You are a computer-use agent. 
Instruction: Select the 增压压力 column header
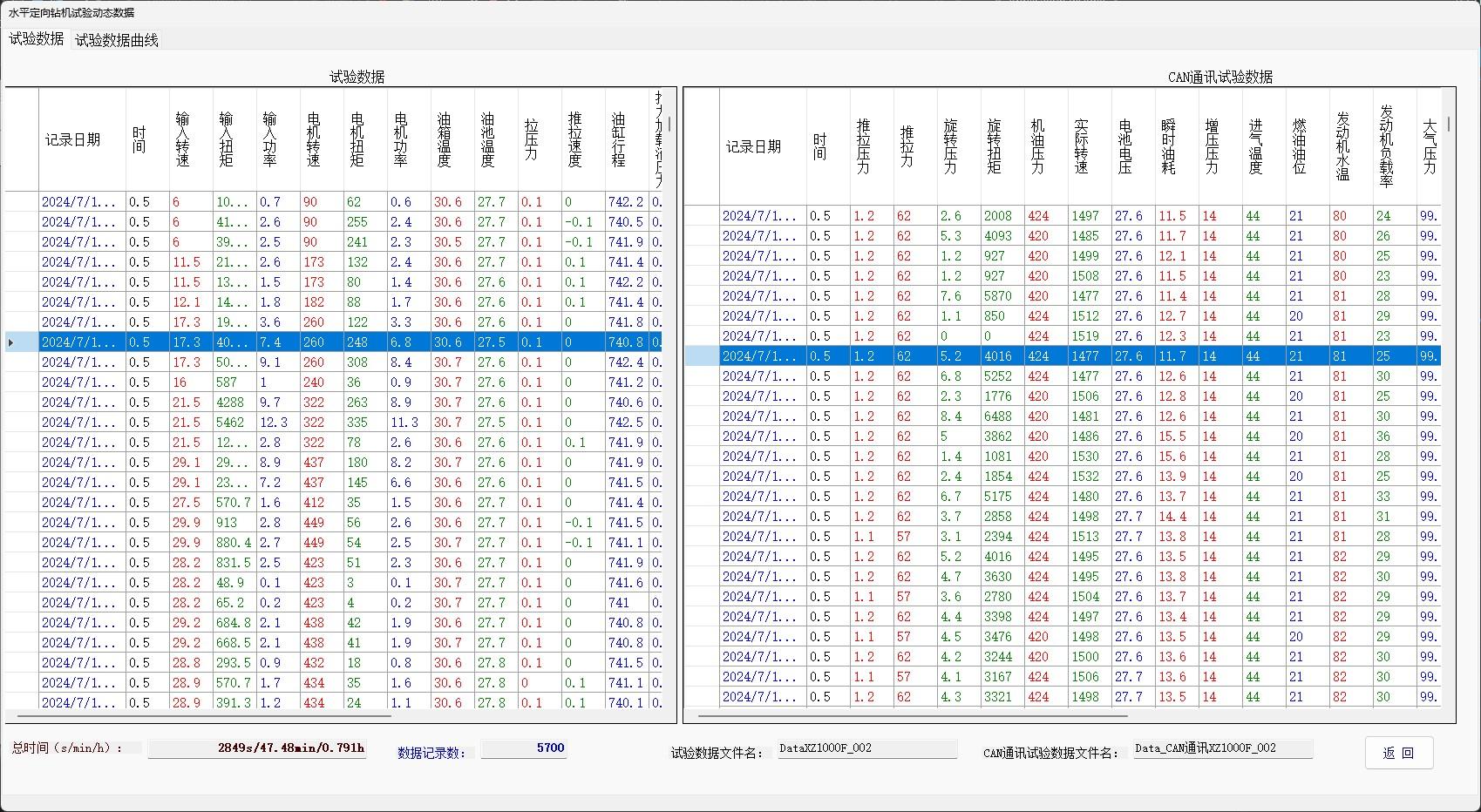(x=1220, y=146)
